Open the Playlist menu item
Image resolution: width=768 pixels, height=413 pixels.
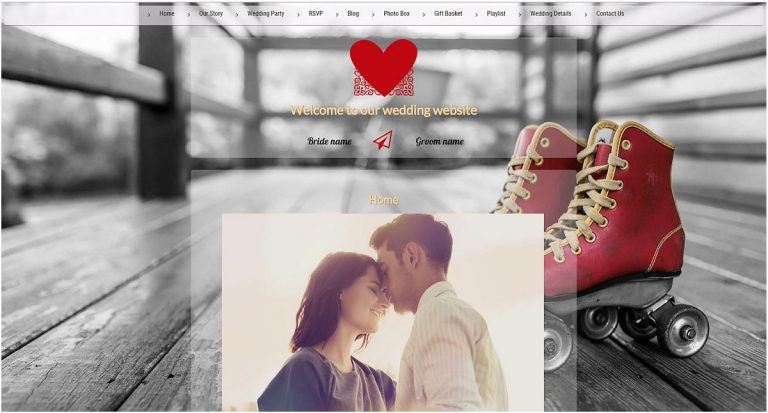click(x=496, y=14)
